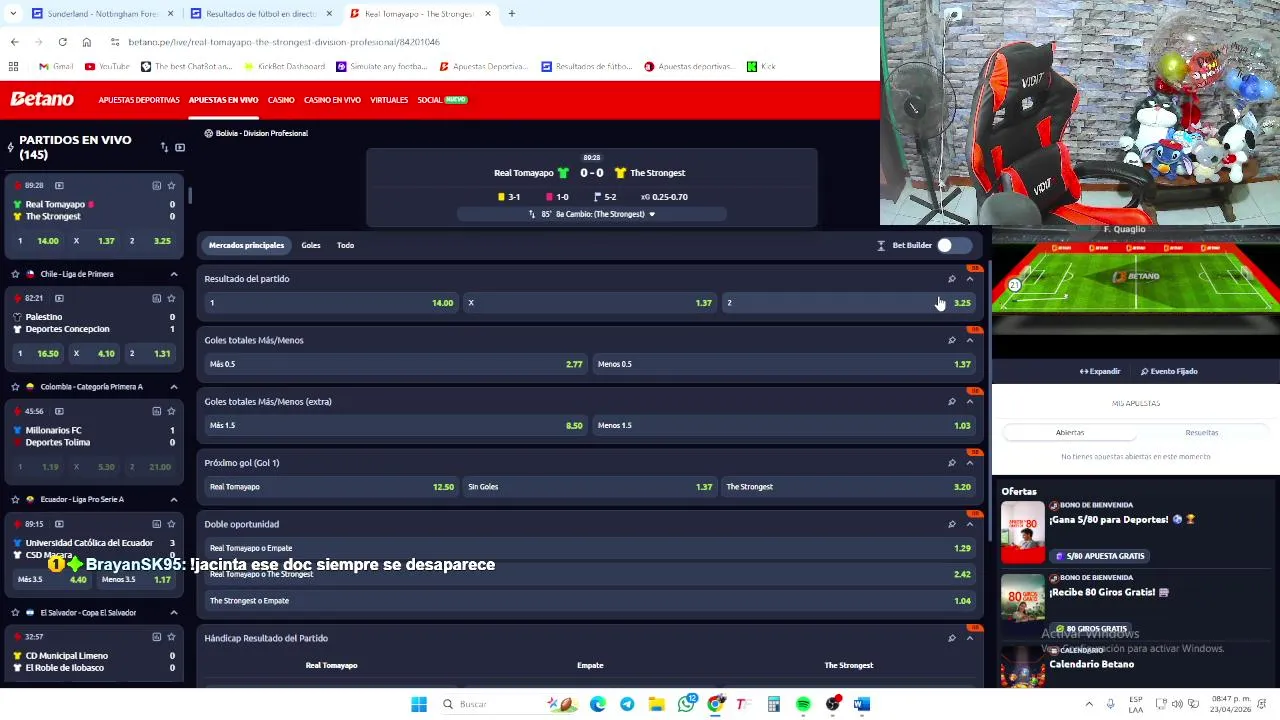This screenshot has width=1280, height=720.
Task: Toggle the Bet Builder switch
Action: pyautogui.click(x=954, y=245)
